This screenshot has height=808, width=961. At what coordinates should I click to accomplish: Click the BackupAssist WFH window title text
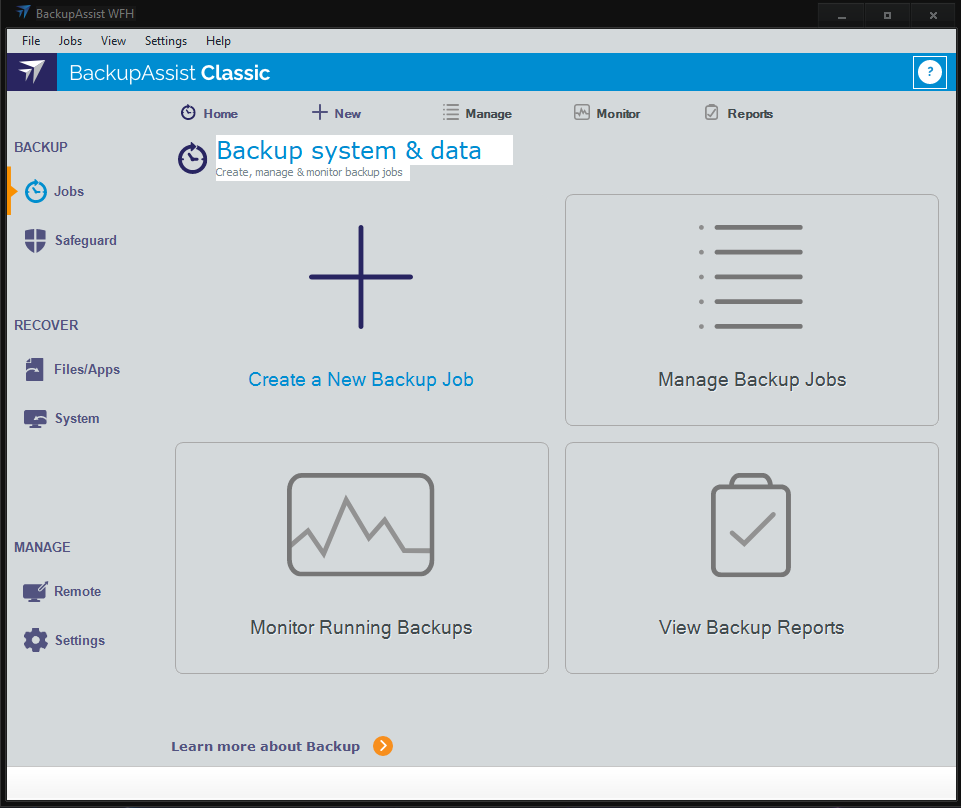[85, 13]
